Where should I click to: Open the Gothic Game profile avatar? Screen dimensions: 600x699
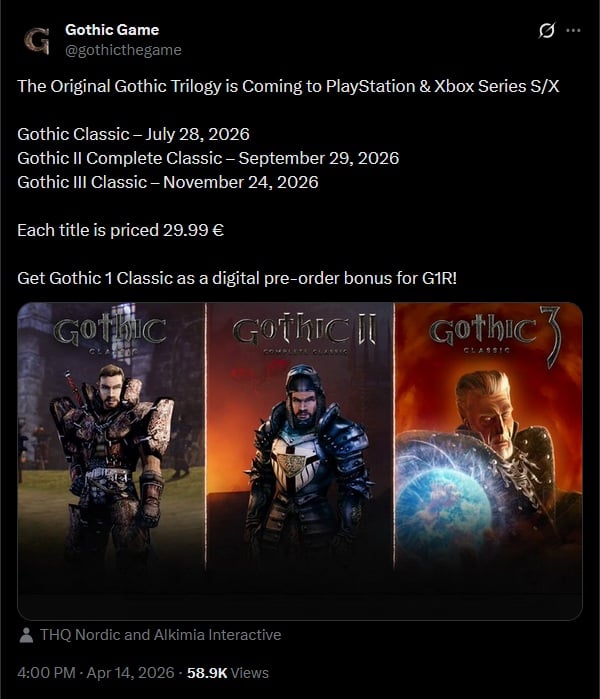(36, 40)
